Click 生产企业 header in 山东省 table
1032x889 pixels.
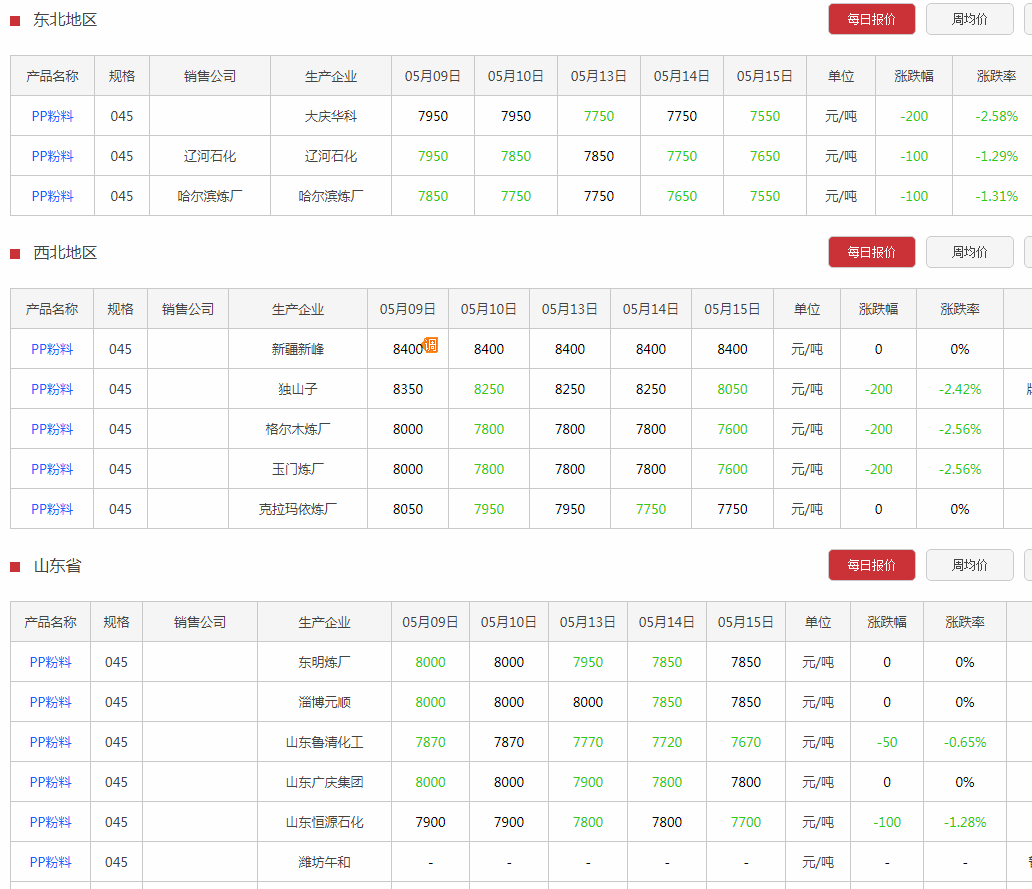pyautogui.click(x=324, y=622)
